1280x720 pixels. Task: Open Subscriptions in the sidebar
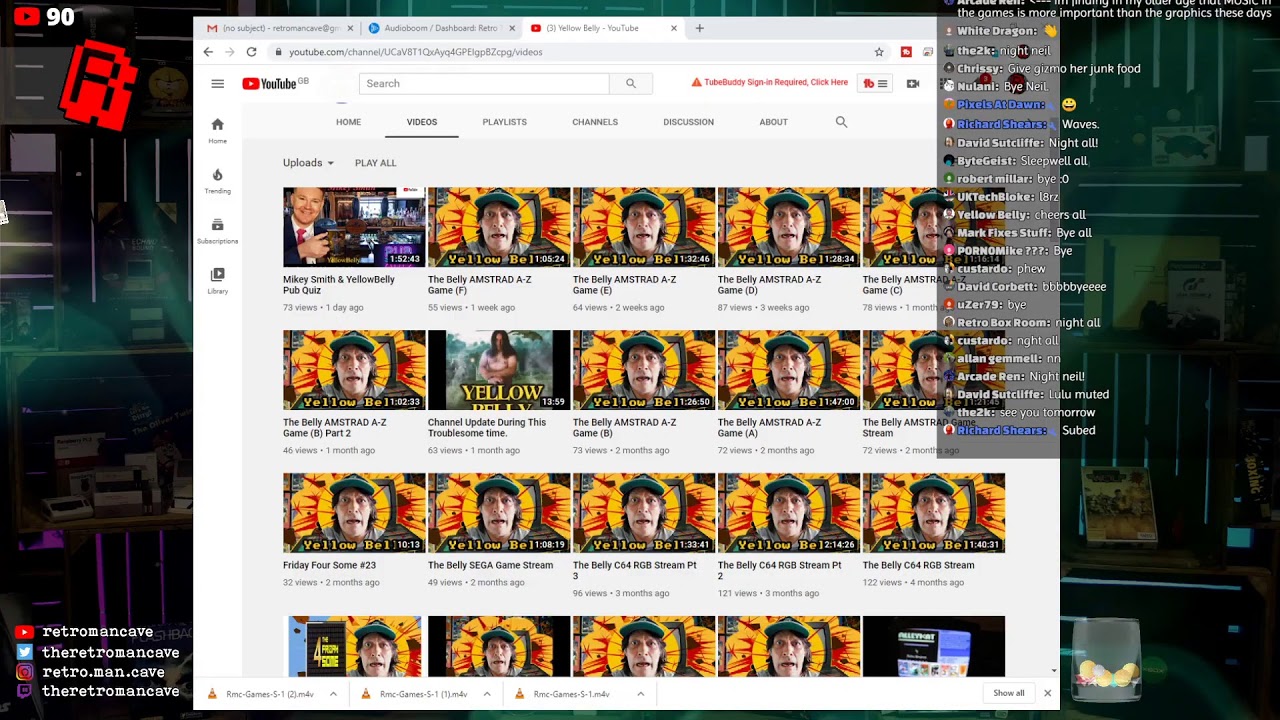point(217,231)
